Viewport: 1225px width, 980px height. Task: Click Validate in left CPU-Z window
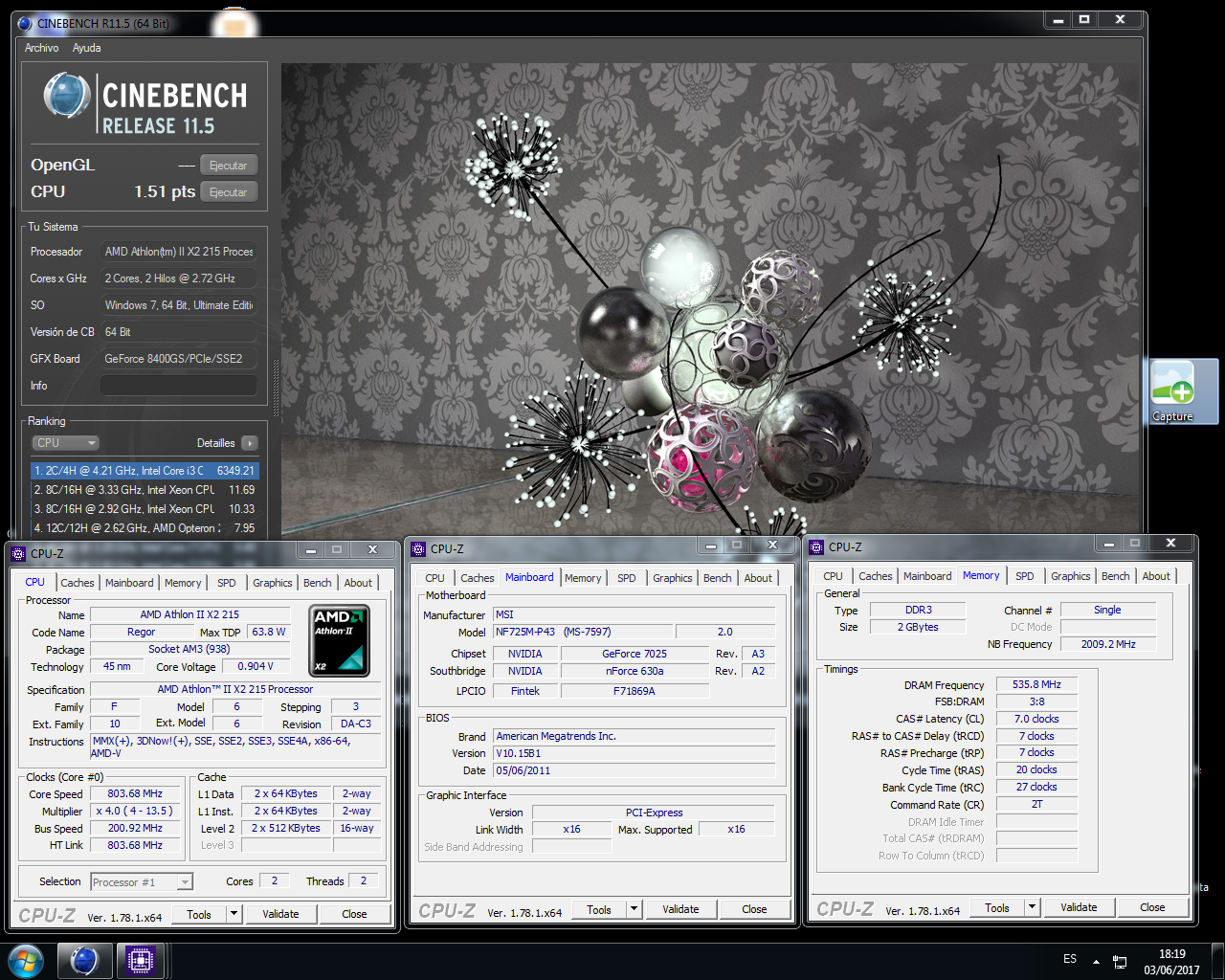(280, 914)
